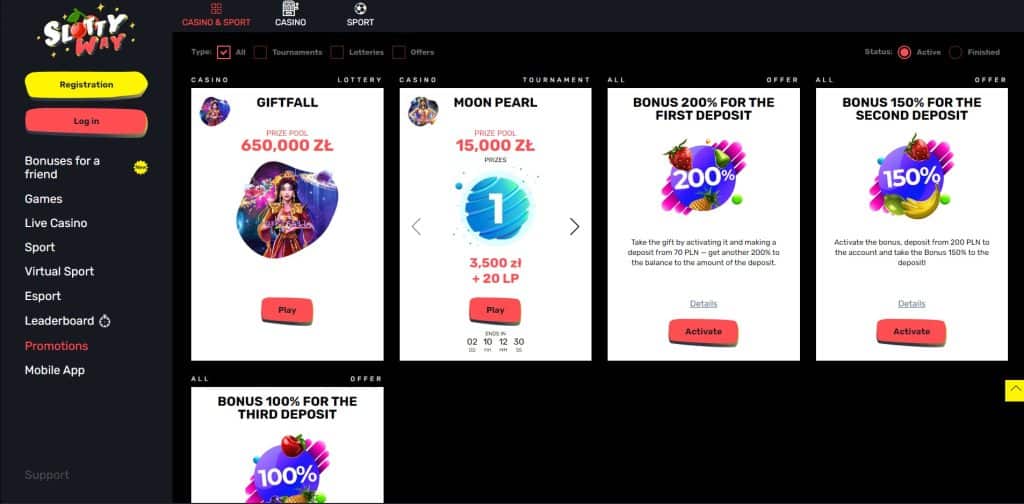This screenshot has height=504, width=1024.
Task: Click the Leaderboard trophy icon
Action: tap(105, 321)
